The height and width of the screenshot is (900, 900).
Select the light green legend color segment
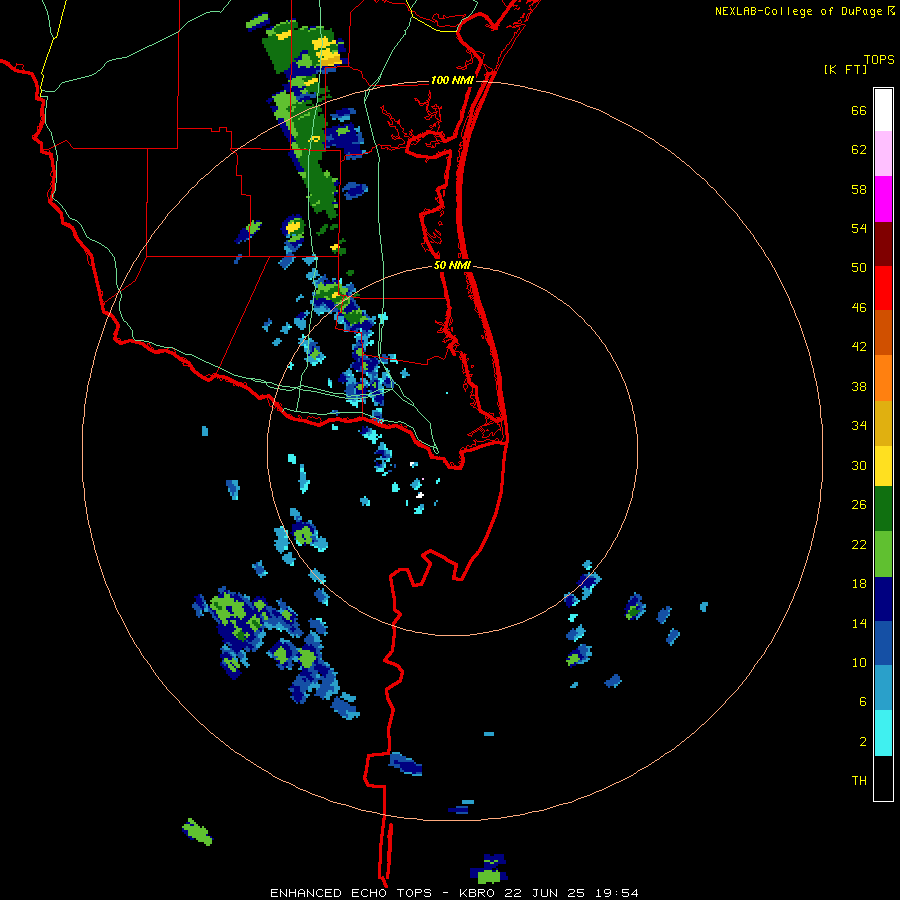click(883, 554)
